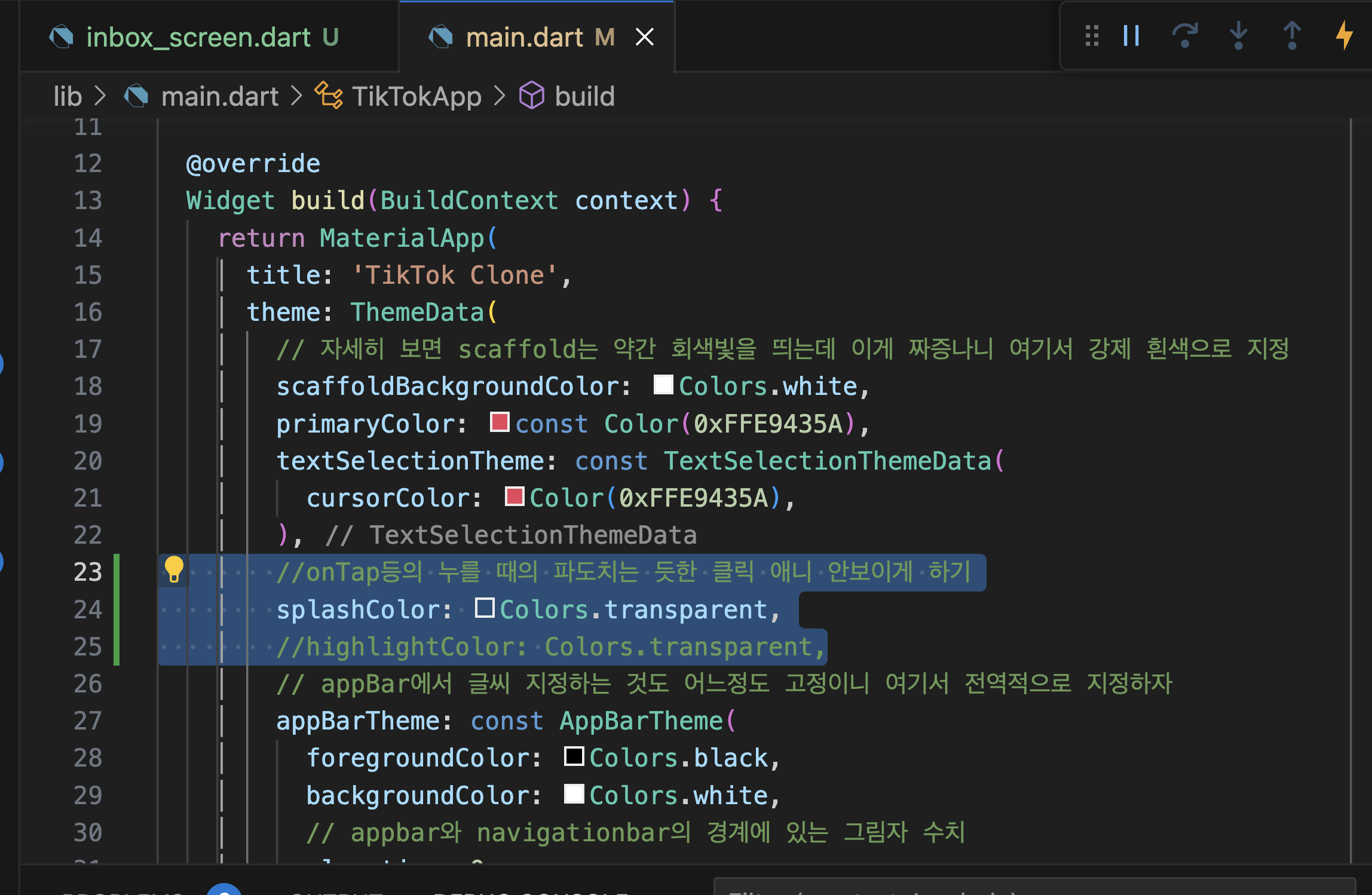Click the debug Step Out arrow

pyautogui.click(x=1291, y=36)
